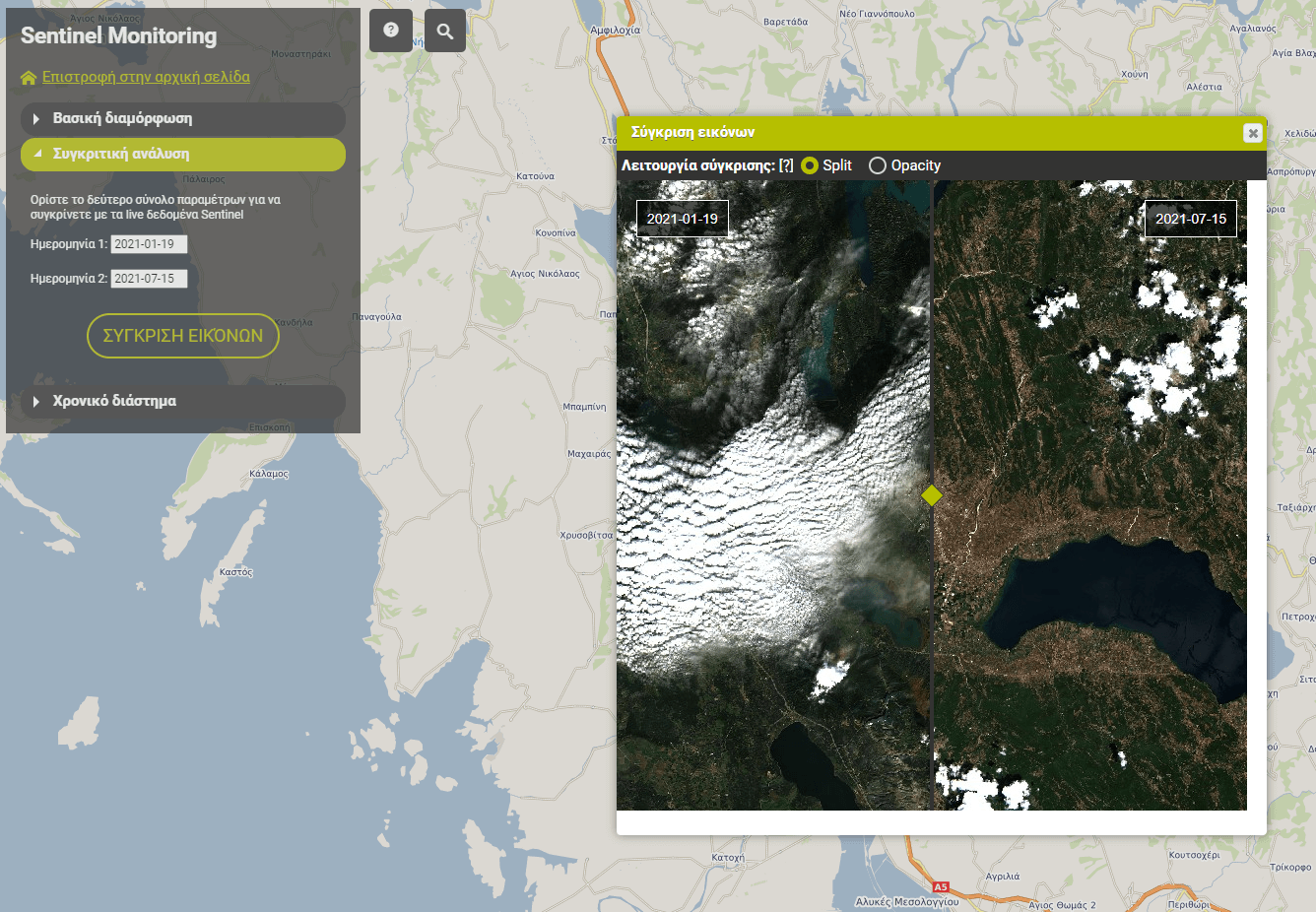Click the A5 highway shield marker
The height and width of the screenshot is (912, 1316).
[941, 886]
